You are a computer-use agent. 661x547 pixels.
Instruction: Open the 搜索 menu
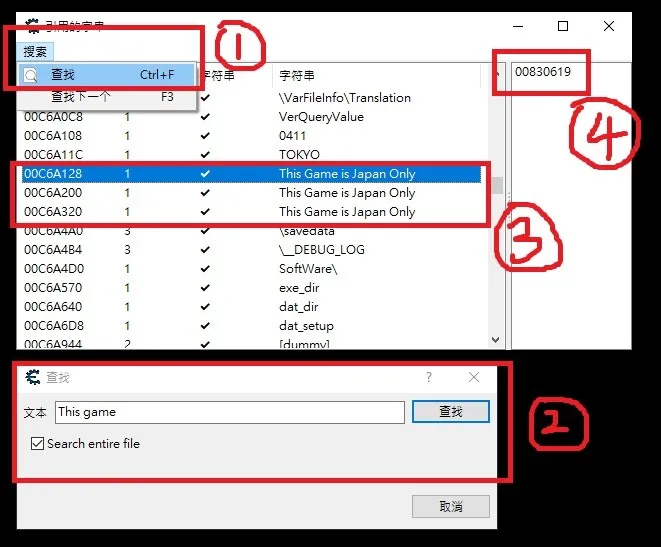click(35, 52)
